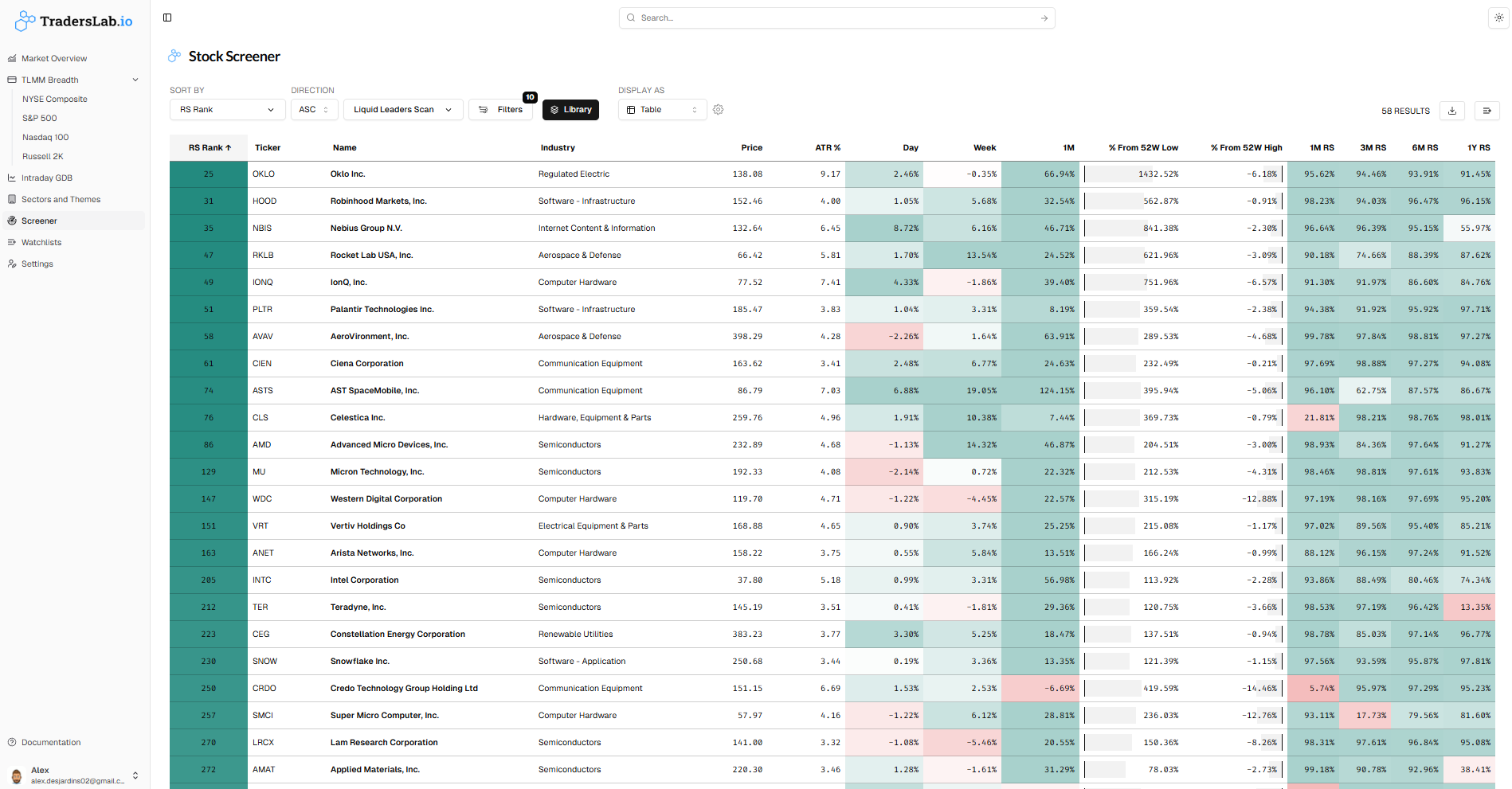Click the PLTR ticker
The width and height of the screenshot is (1512, 789).
[x=262, y=309]
